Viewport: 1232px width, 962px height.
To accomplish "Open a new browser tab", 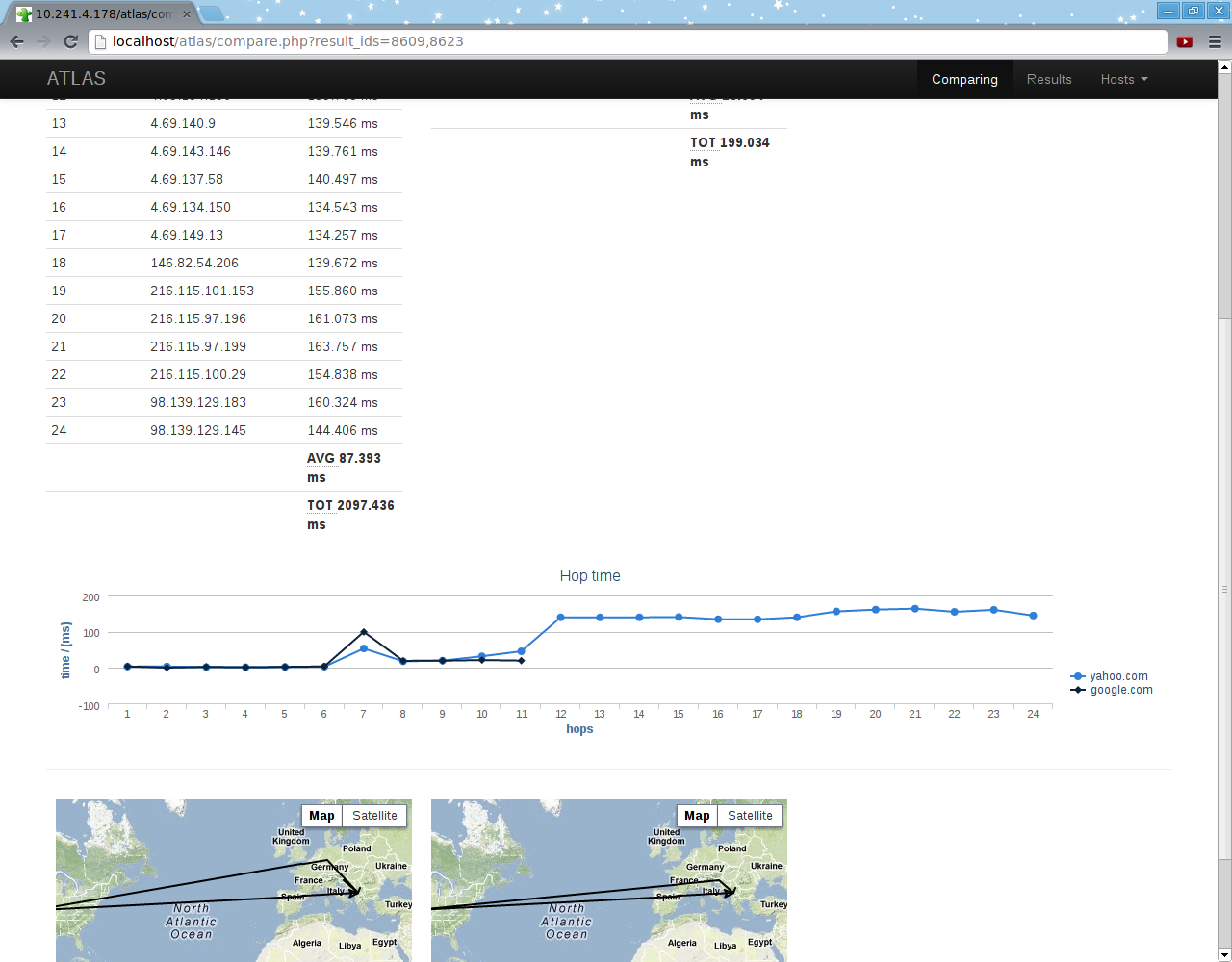I will point(211,13).
